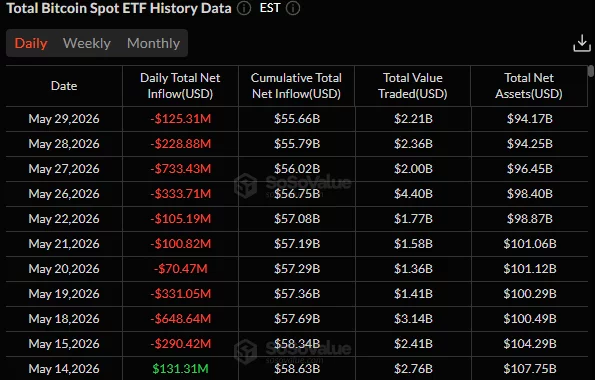Click the $98.40B net assets cell

pos(529,194)
